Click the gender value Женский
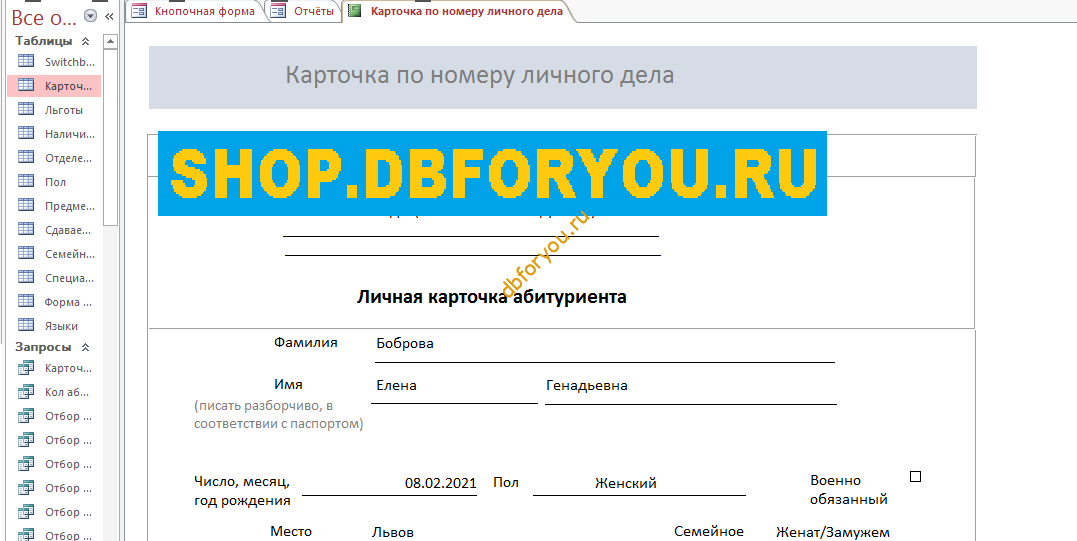The image size is (1077, 541). pos(626,483)
